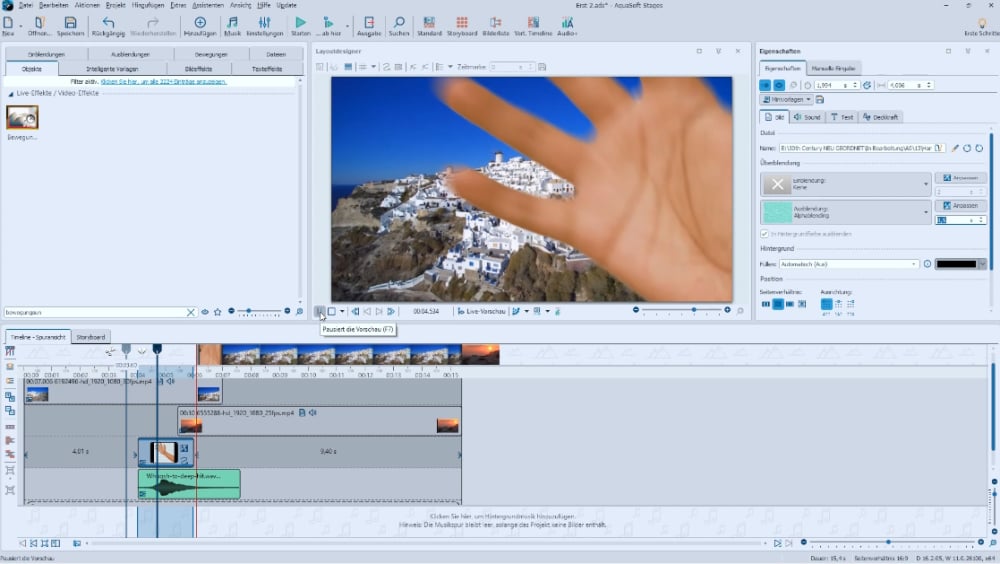Switch to the Sound properties tab
1000x564 pixels.
tap(807, 117)
